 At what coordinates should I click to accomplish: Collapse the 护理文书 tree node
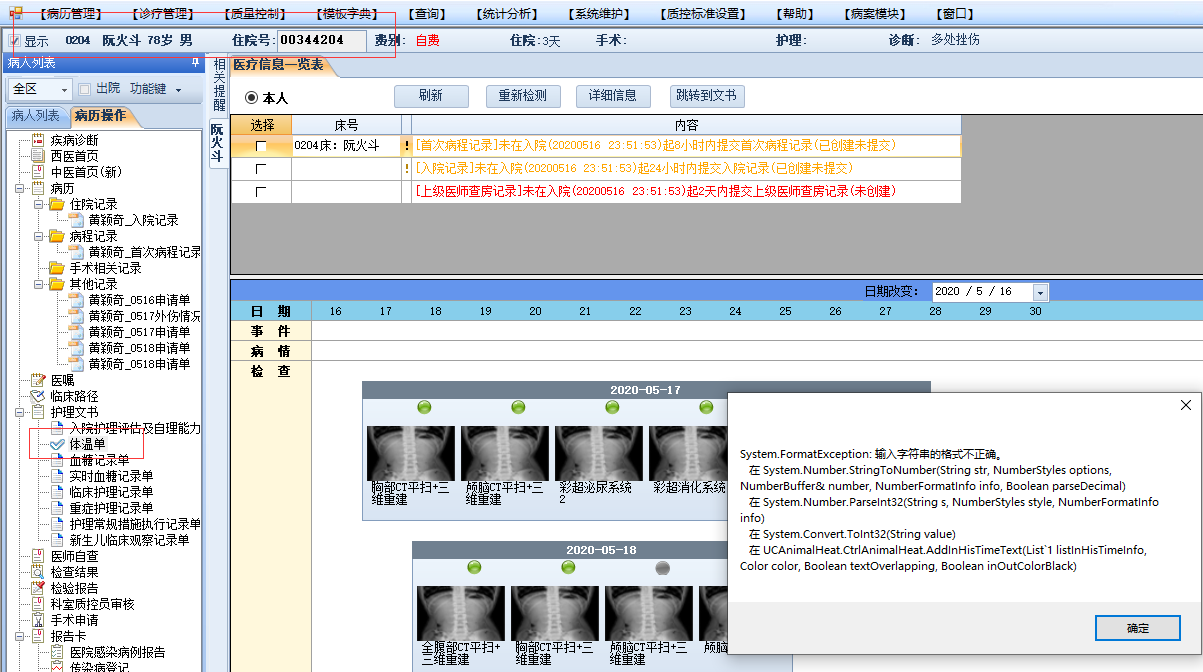[20, 412]
